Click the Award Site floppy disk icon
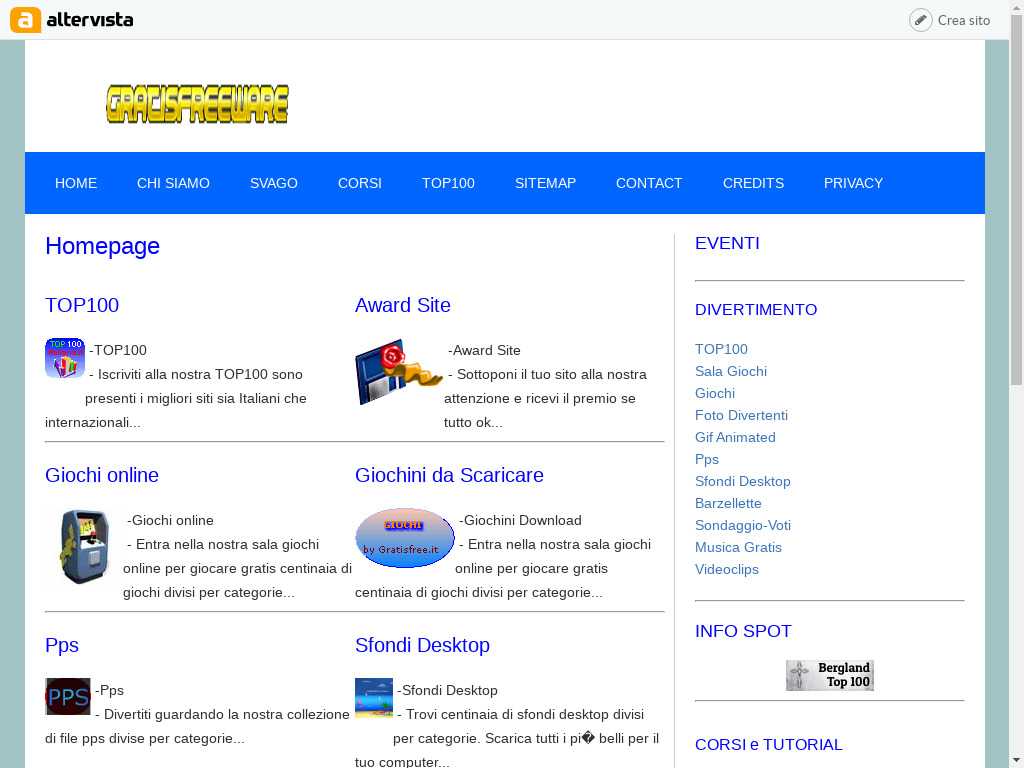This screenshot has height=768, width=1024. tap(398, 372)
